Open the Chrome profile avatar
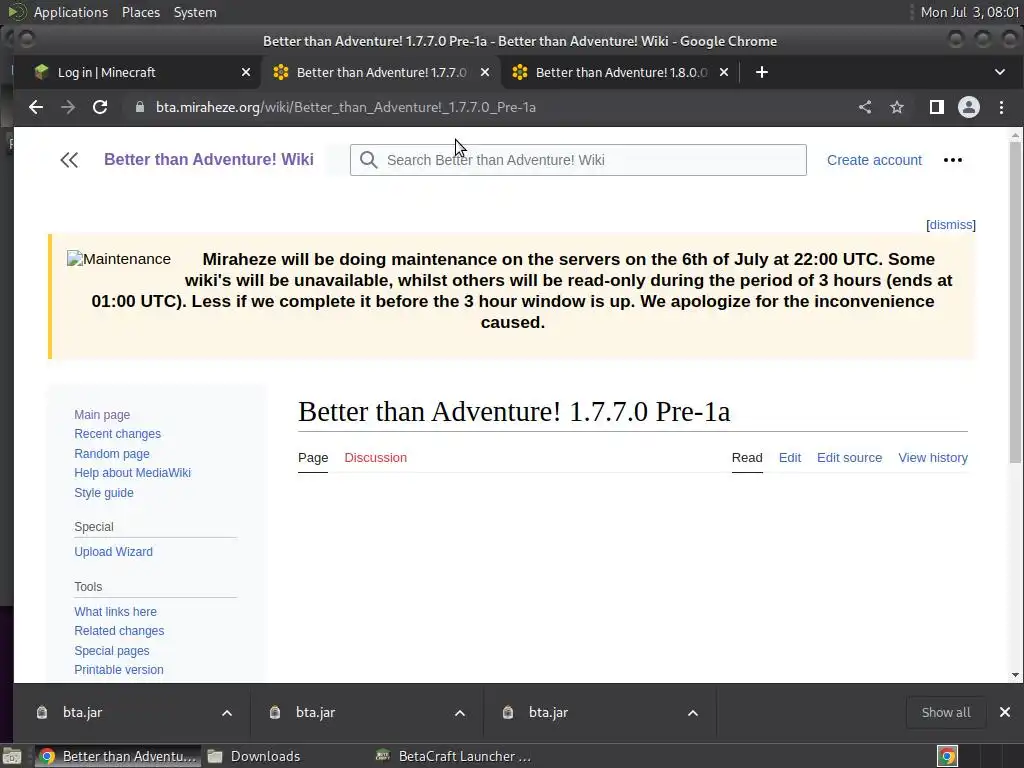This screenshot has width=1024, height=768. tap(968, 107)
